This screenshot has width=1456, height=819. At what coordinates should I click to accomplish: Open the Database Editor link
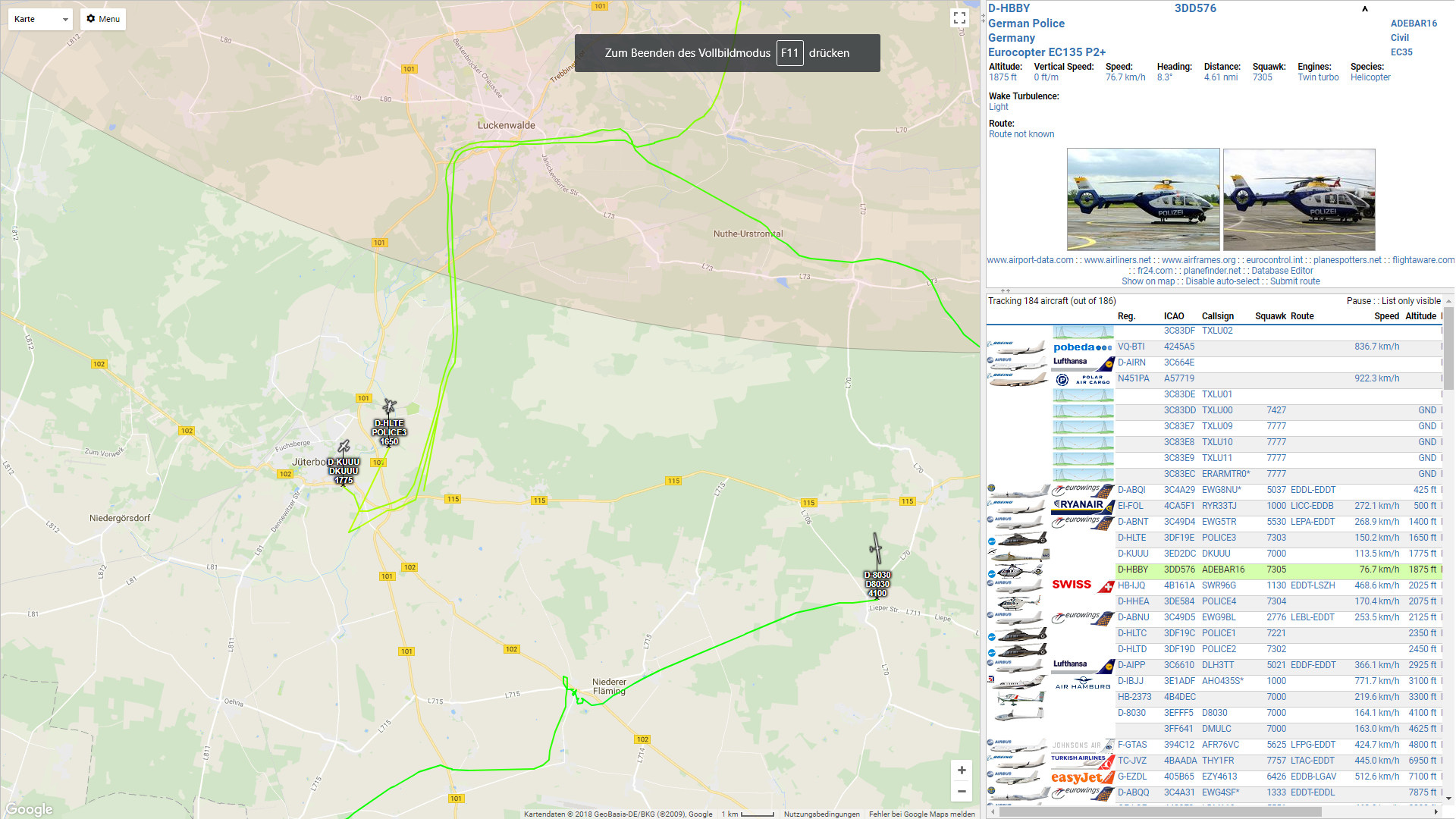1282,271
